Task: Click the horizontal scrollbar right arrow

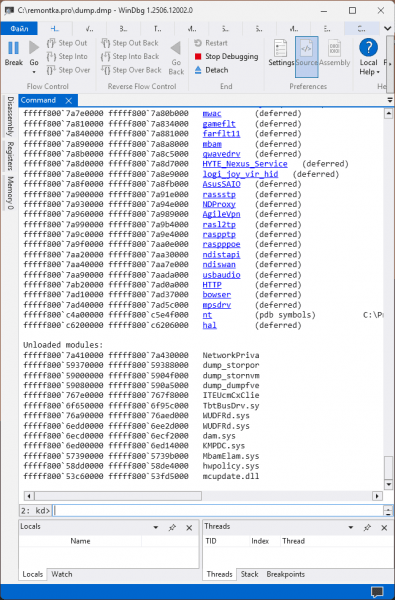Action: [x=377, y=496]
